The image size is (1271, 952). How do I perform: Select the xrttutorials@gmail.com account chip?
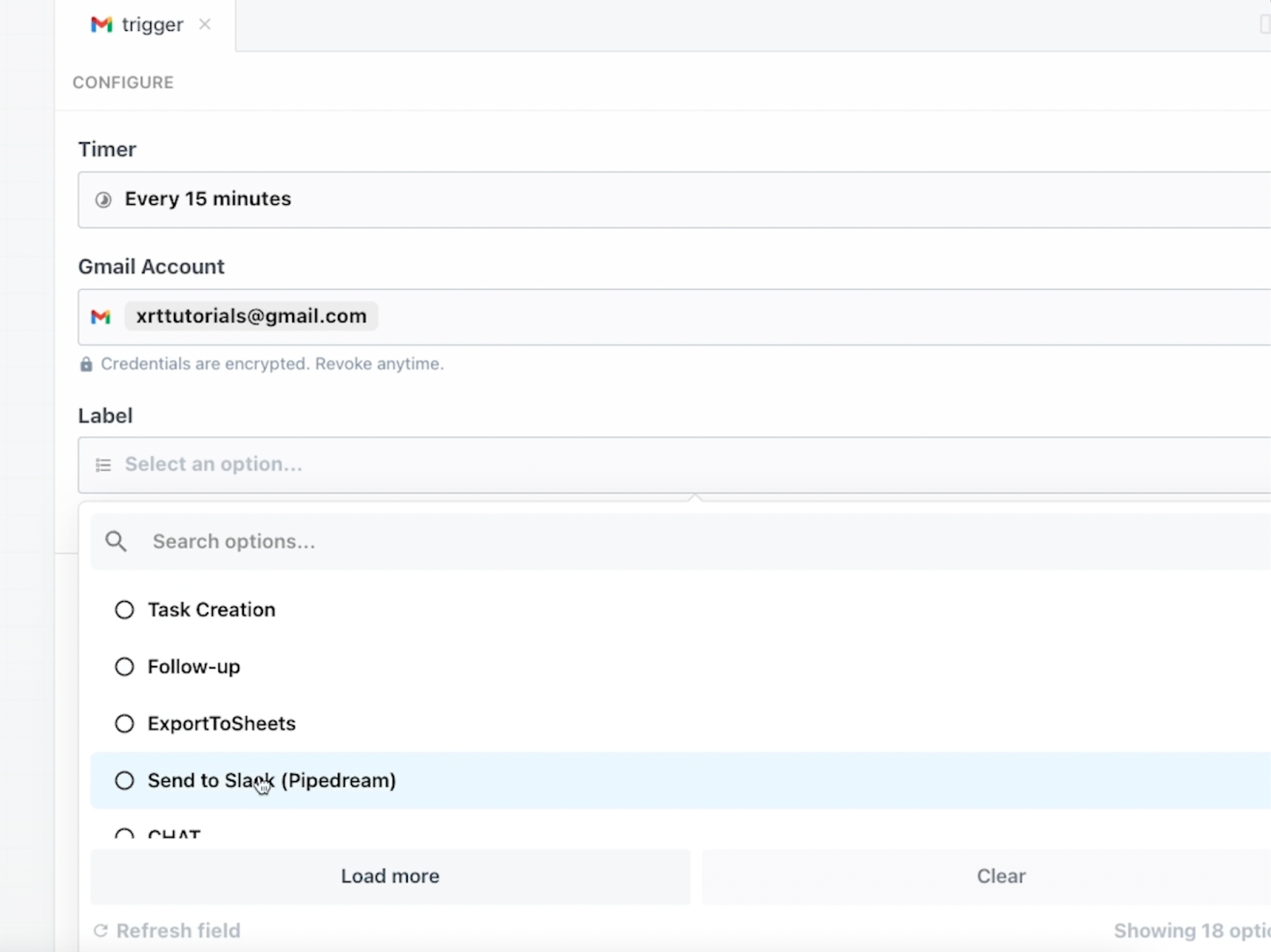click(251, 316)
